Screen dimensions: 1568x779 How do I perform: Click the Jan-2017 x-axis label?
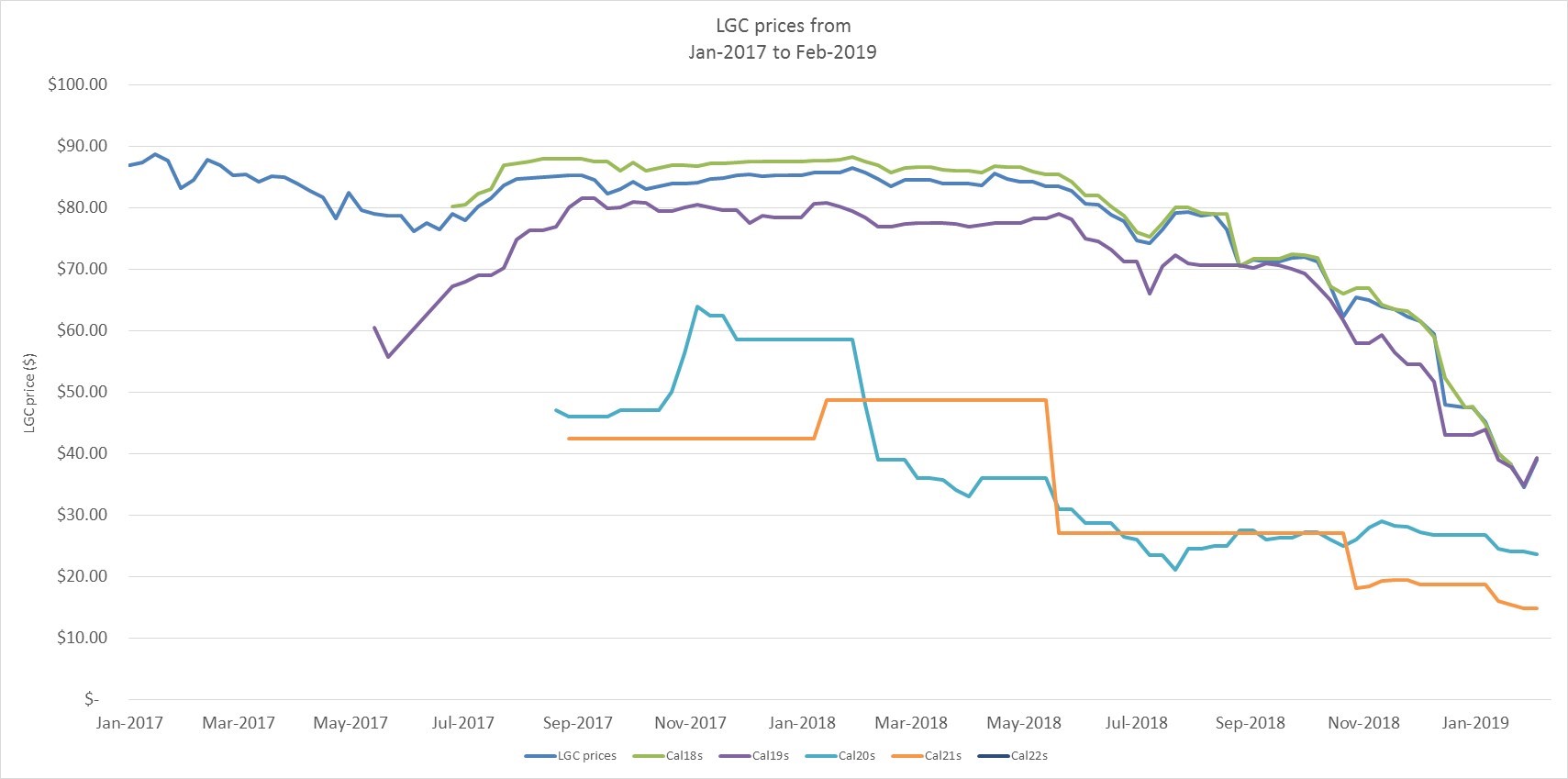coord(129,723)
